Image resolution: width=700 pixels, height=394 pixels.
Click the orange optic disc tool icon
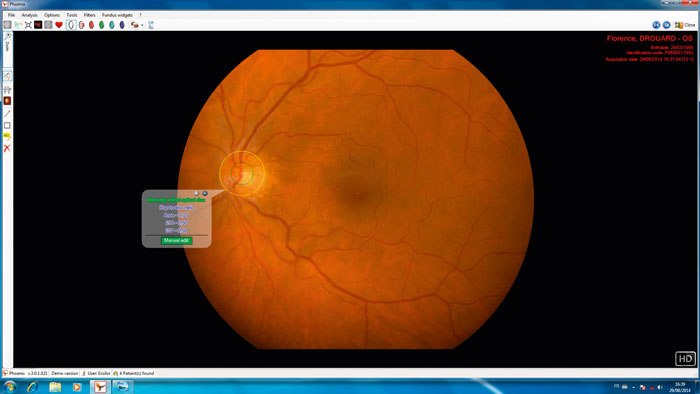click(x=7, y=101)
